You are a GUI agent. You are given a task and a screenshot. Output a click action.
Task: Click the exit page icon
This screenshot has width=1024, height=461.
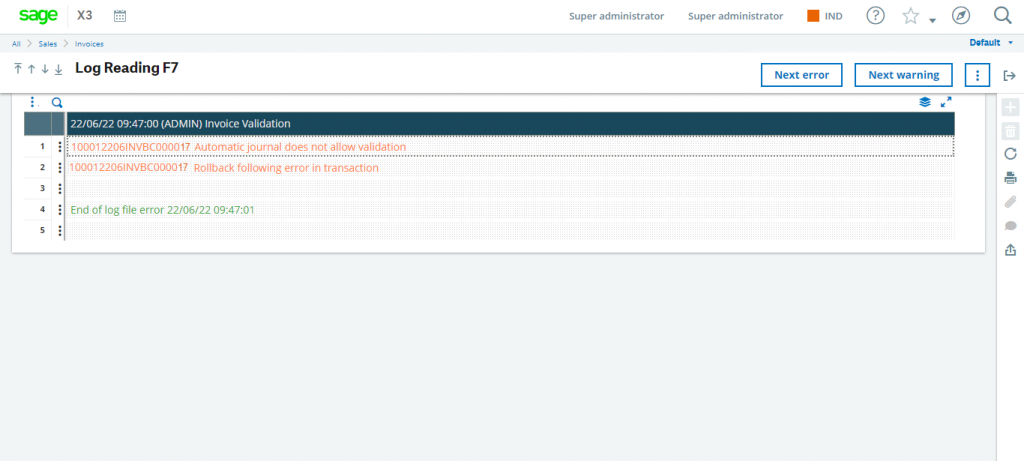pyautogui.click(x=1009, y=76)
